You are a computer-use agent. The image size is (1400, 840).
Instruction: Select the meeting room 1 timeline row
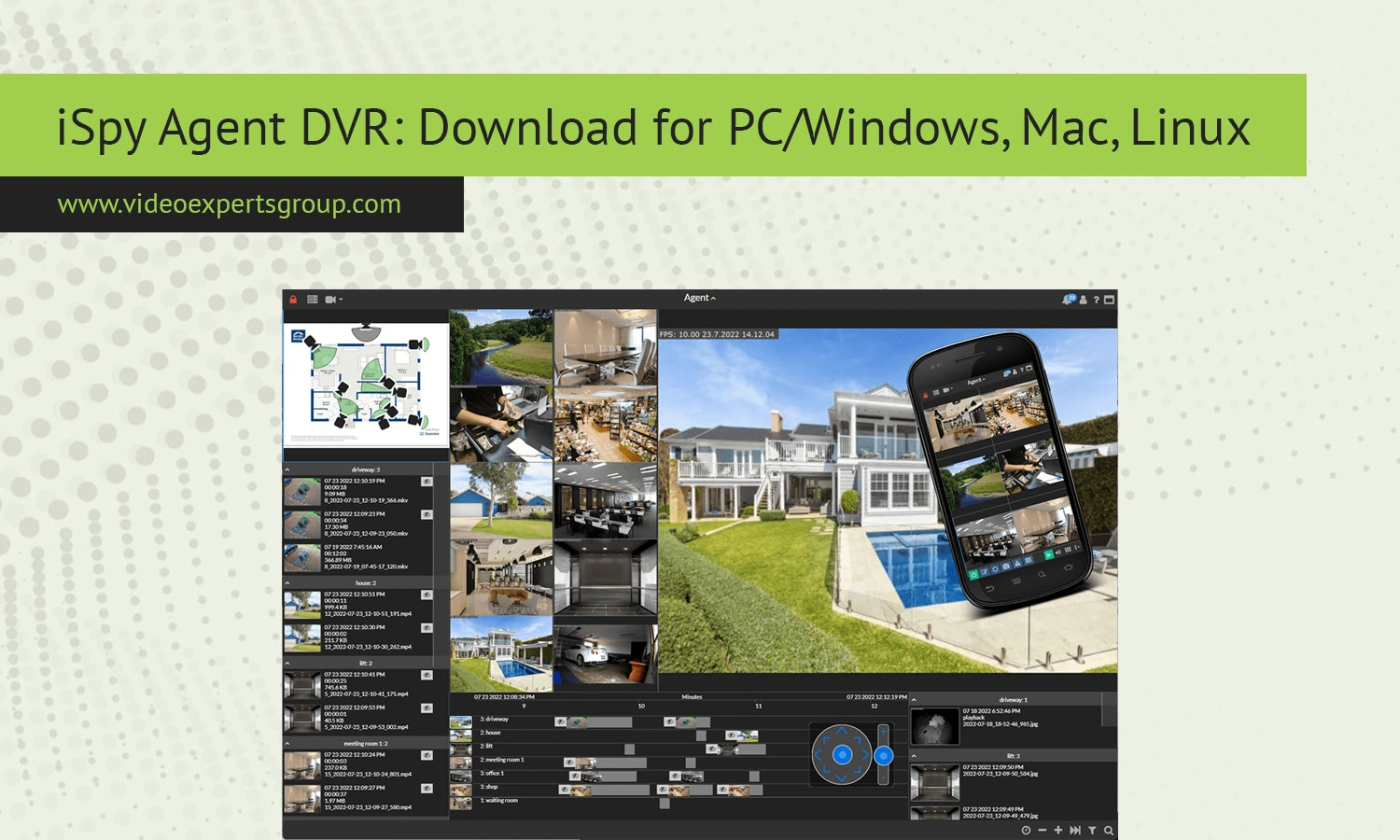(502, 760)
